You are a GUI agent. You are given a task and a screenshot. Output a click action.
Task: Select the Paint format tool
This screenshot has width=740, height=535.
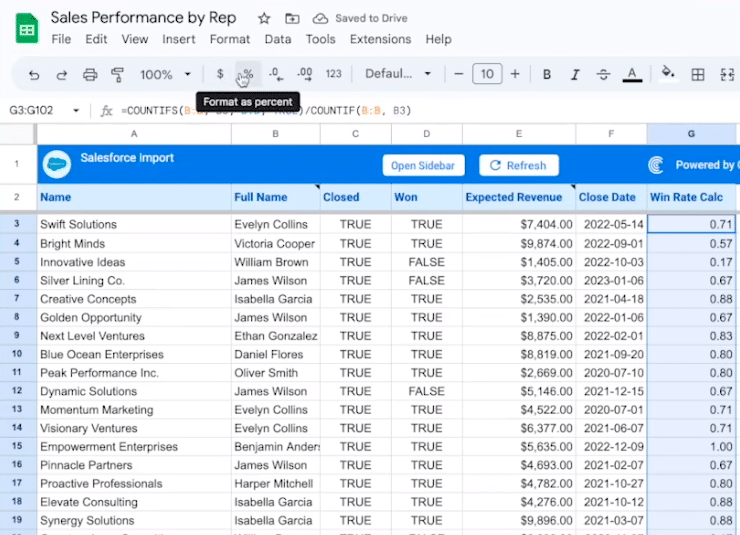pos(117,74)
